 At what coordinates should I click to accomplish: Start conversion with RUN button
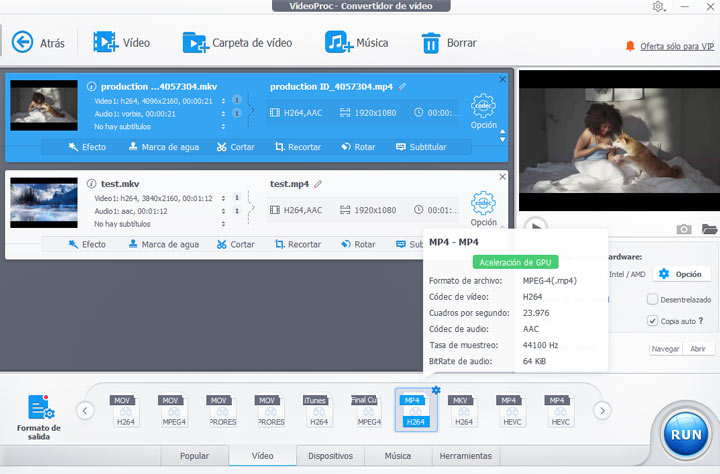[686, 434]
